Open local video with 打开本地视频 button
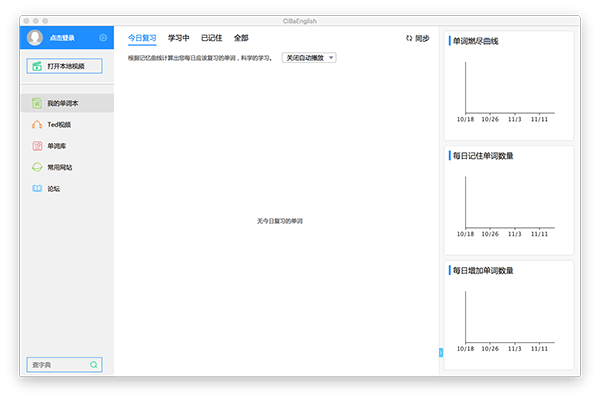 (64, 66)
